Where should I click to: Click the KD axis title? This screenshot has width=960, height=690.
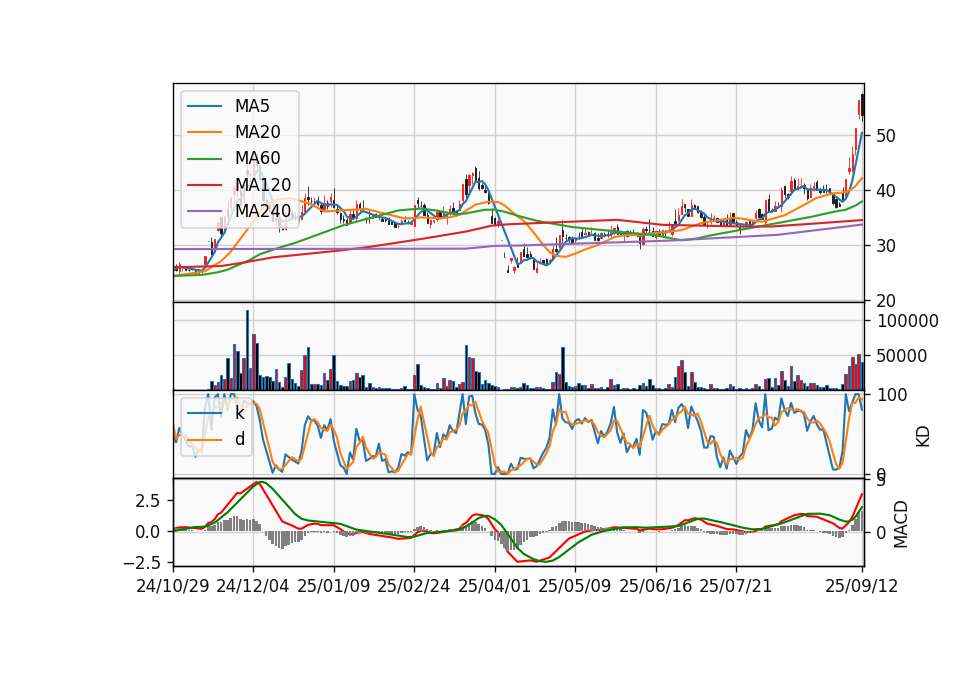923,437
